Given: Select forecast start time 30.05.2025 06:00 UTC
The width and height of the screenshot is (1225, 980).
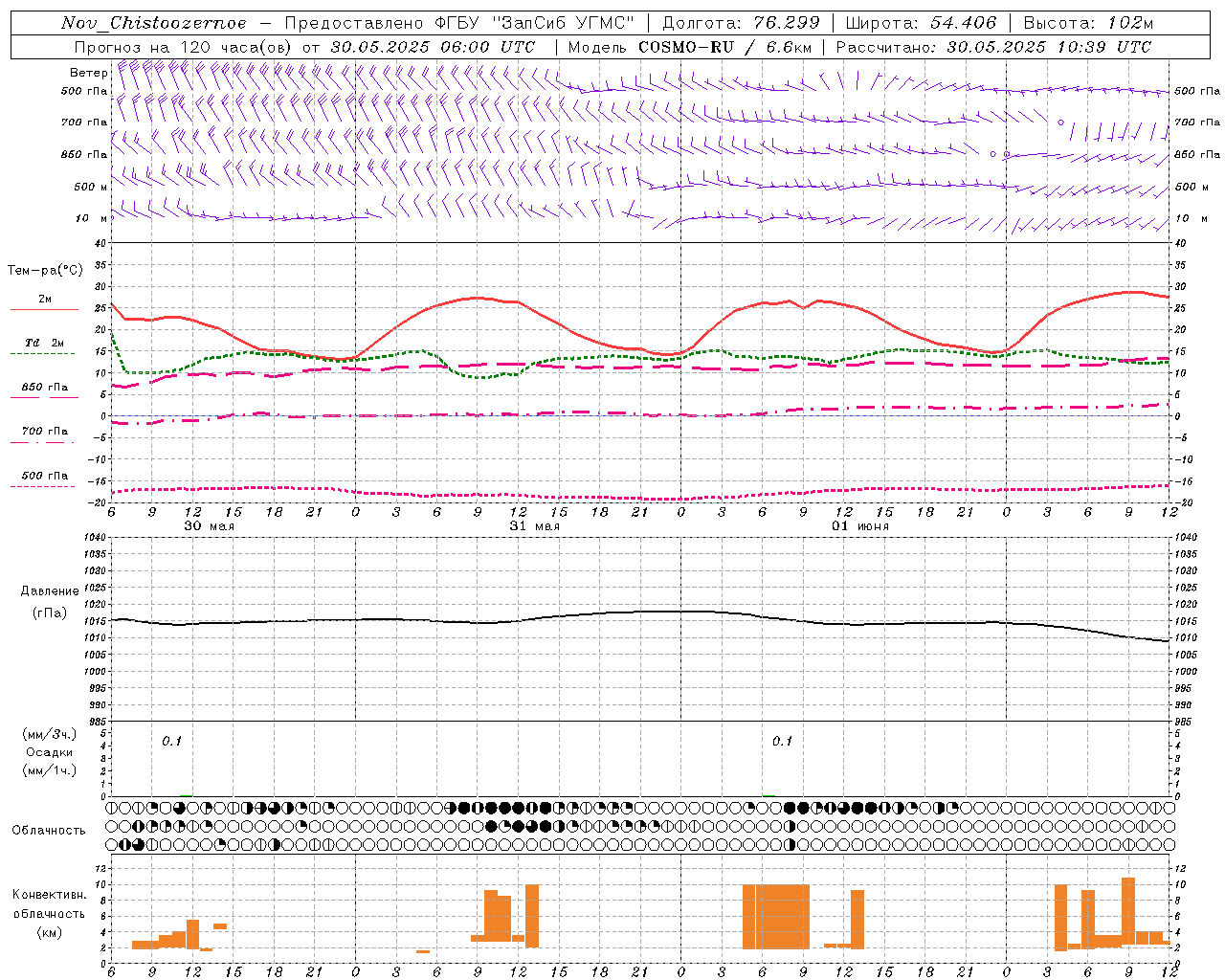Looking at the screenshot, I should click(x=434, y=47).
